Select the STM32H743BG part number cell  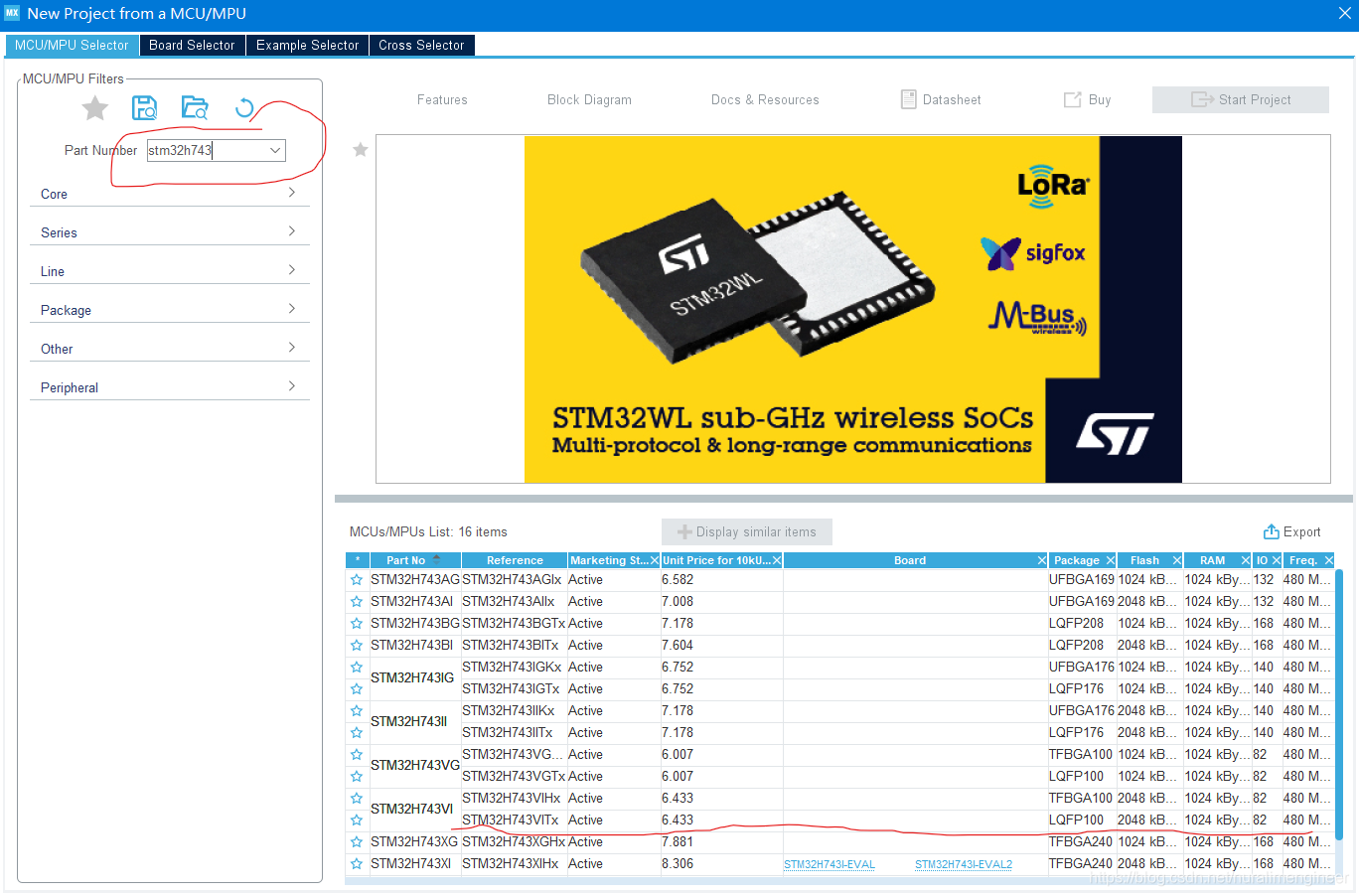(415, 623)
